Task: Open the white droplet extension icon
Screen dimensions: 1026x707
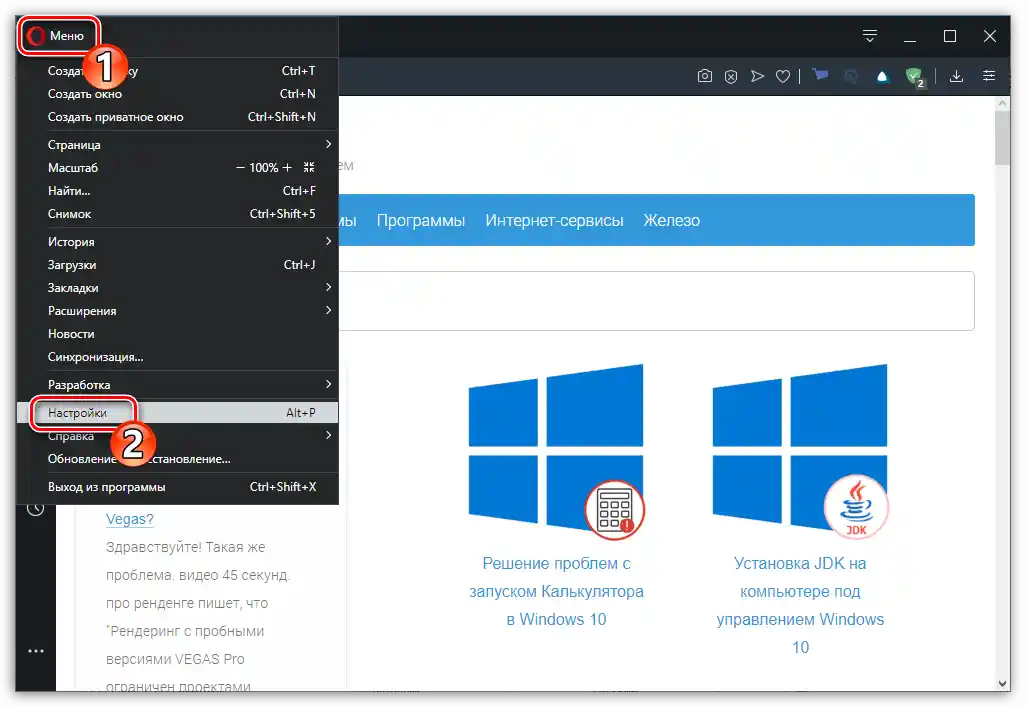Action: (882, 77)
